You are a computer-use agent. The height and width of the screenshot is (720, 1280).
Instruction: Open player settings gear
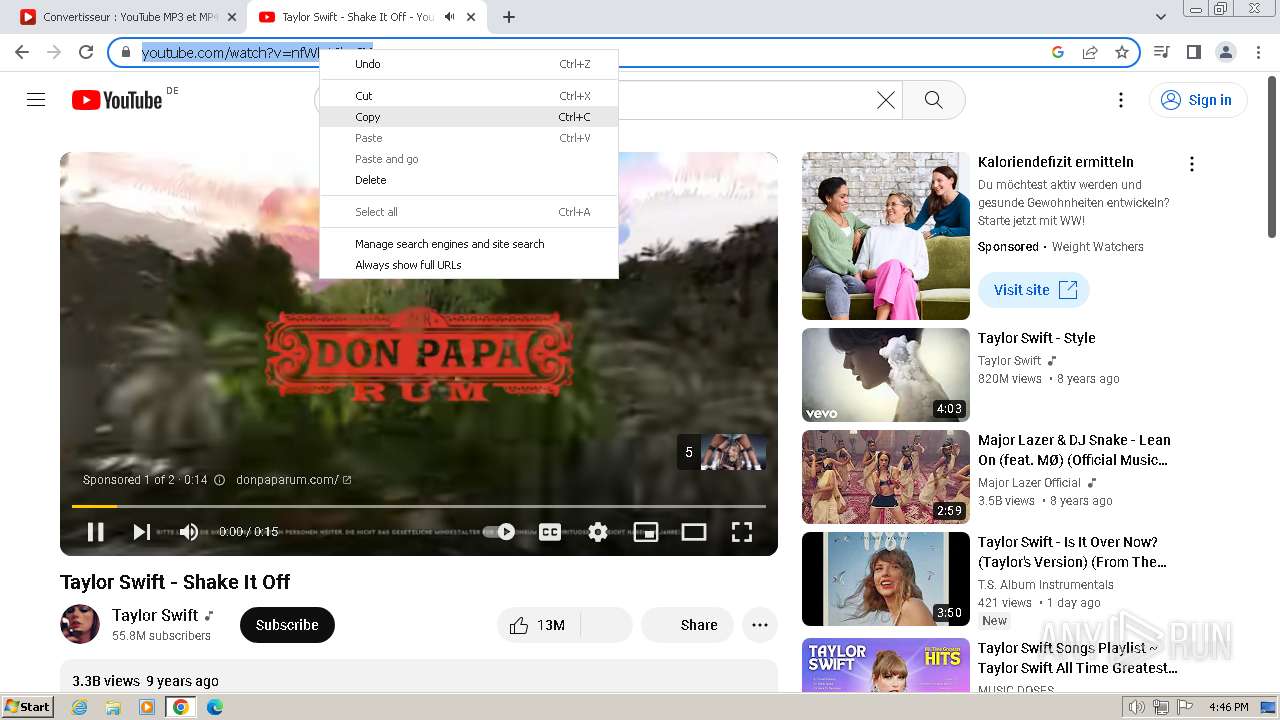pos(598,532)
